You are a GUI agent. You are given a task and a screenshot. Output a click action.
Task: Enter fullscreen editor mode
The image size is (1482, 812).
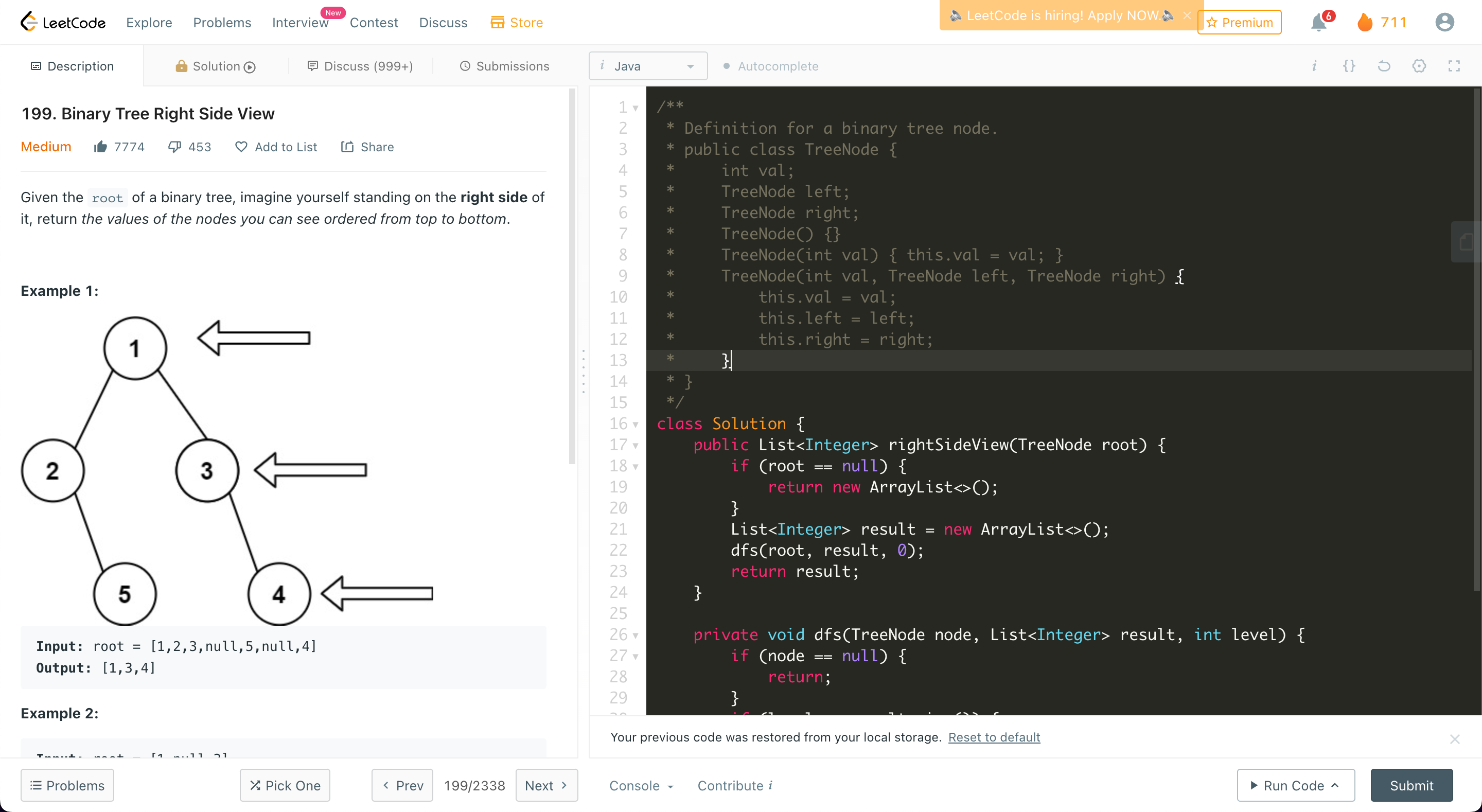[1454, 66]
